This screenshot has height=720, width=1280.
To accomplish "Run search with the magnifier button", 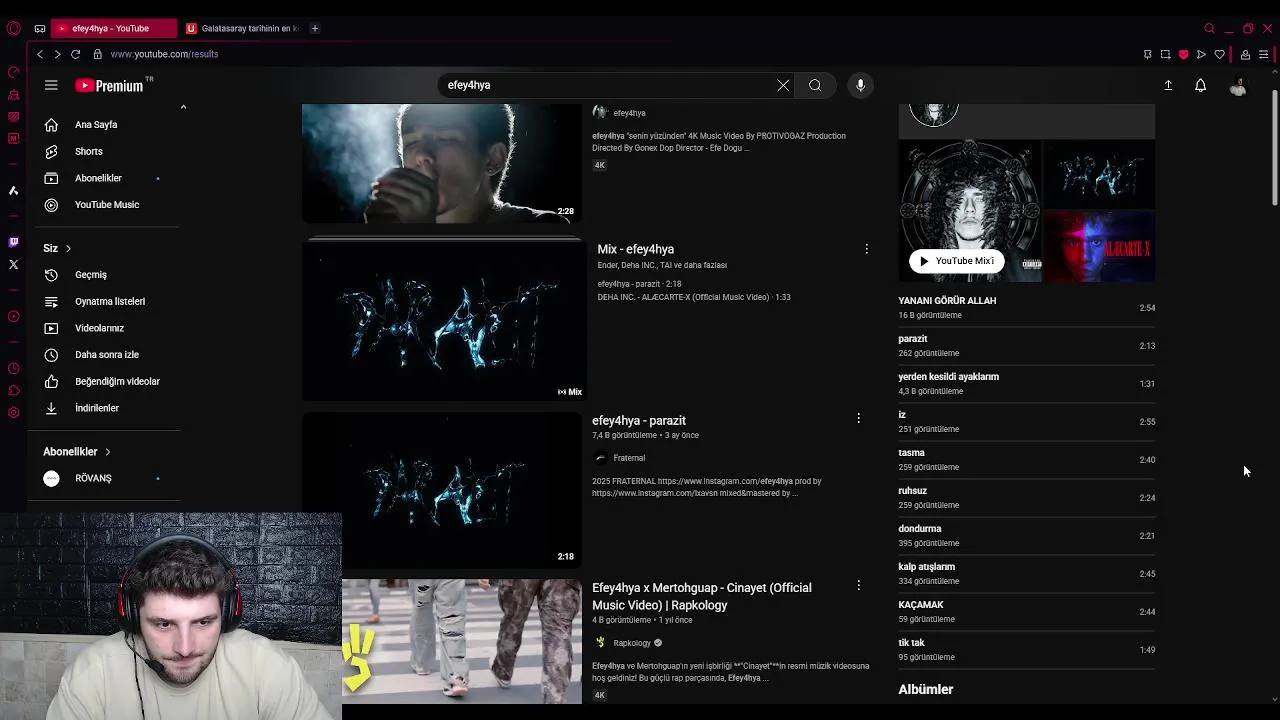I will pyautogui.click(x=815, y=85).
